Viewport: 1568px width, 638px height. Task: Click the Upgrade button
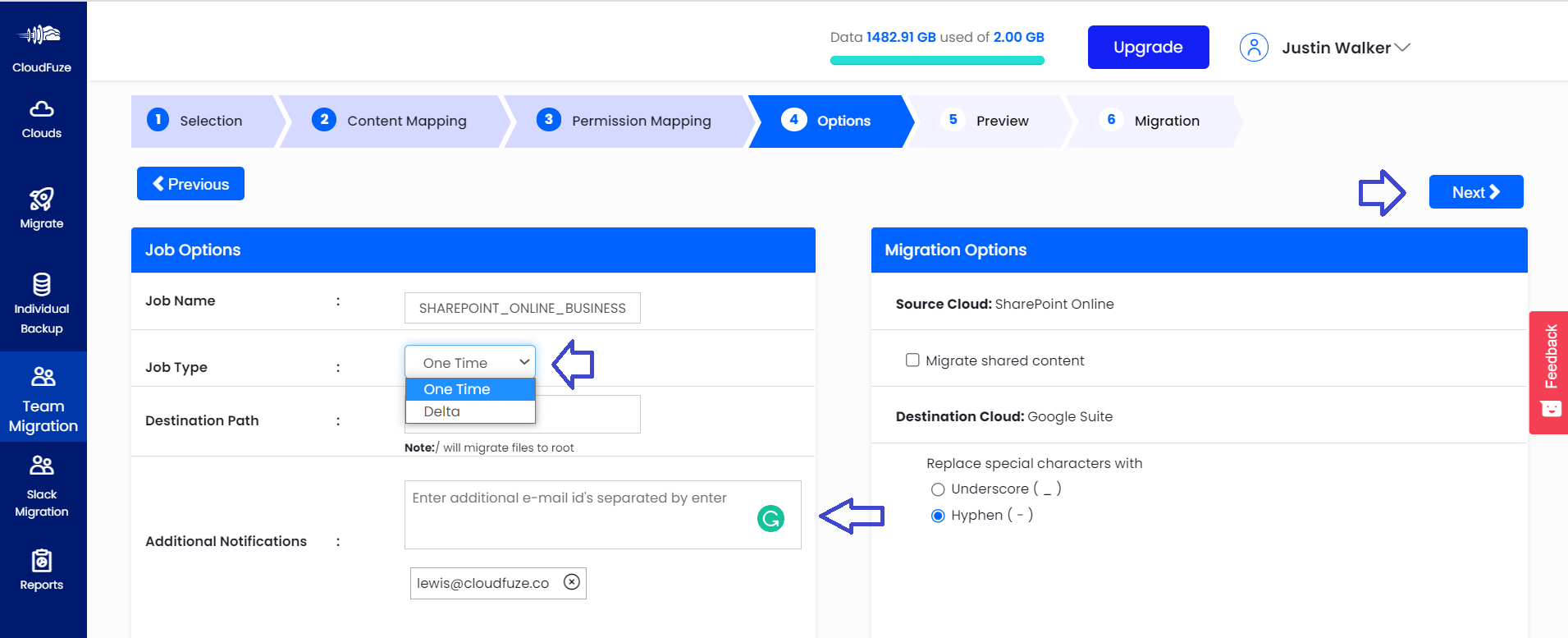[x=1148, y=47]
